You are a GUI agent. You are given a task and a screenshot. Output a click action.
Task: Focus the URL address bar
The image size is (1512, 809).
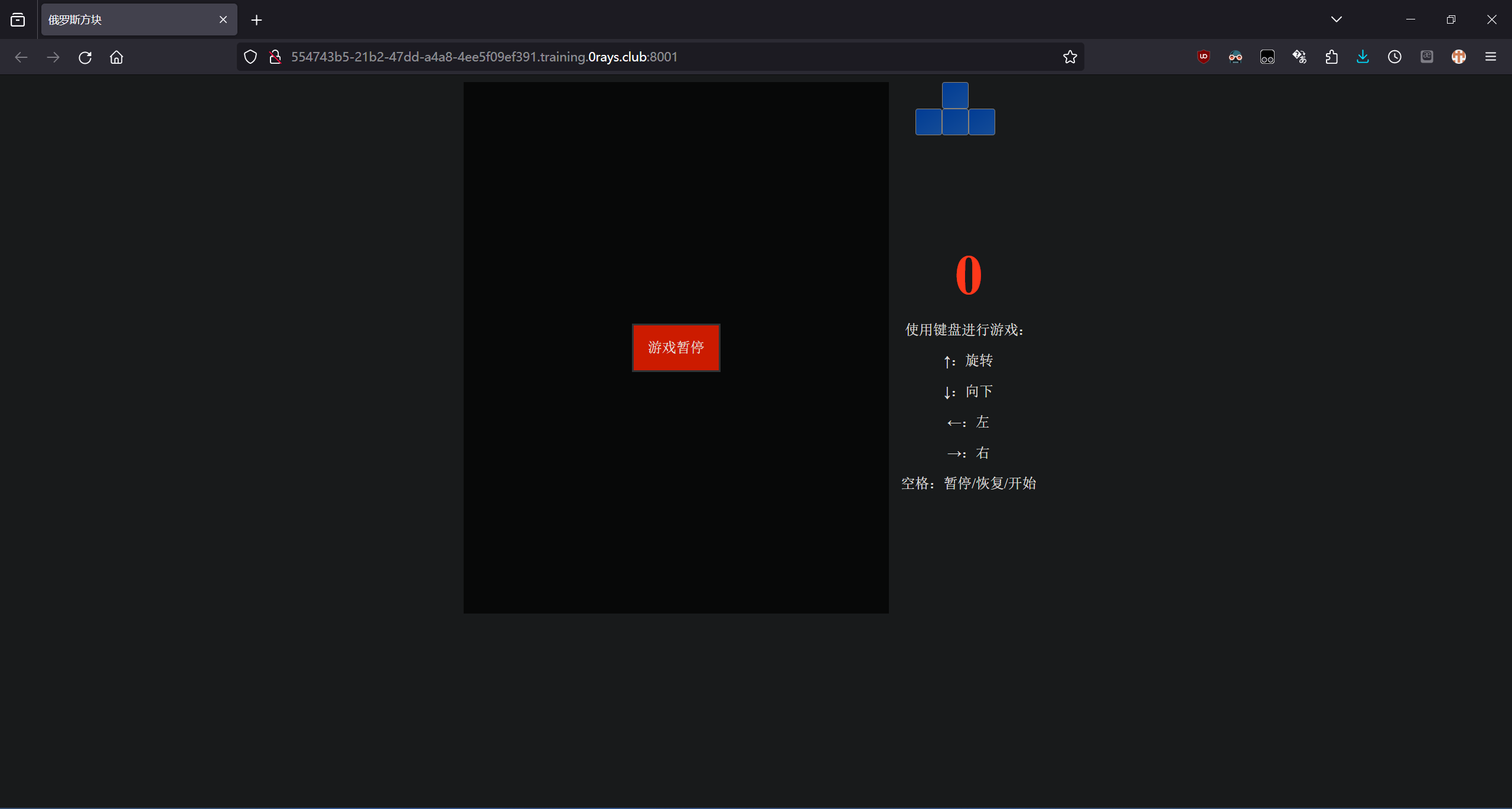click(660, 57)
